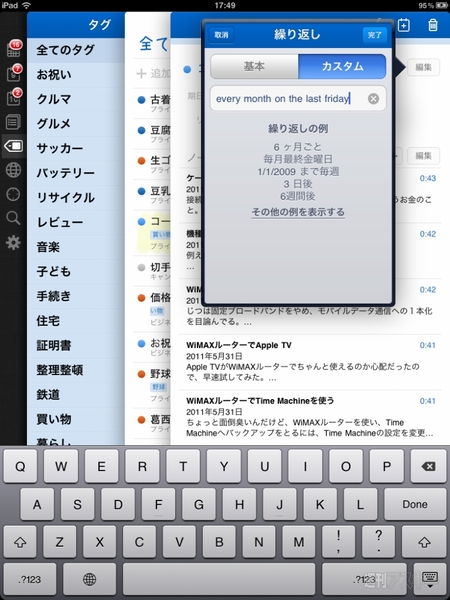Select the グルメ tag
This screenshot has width=450, height=600.
pyautogui.click(x=76, y=124)
